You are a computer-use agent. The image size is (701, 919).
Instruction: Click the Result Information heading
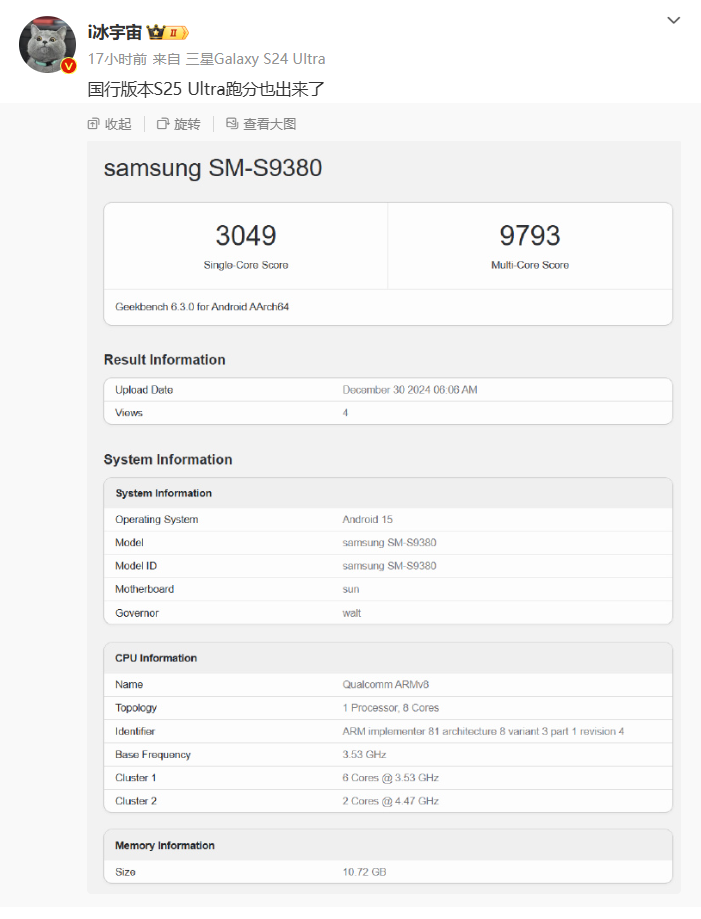click(165, 360)
